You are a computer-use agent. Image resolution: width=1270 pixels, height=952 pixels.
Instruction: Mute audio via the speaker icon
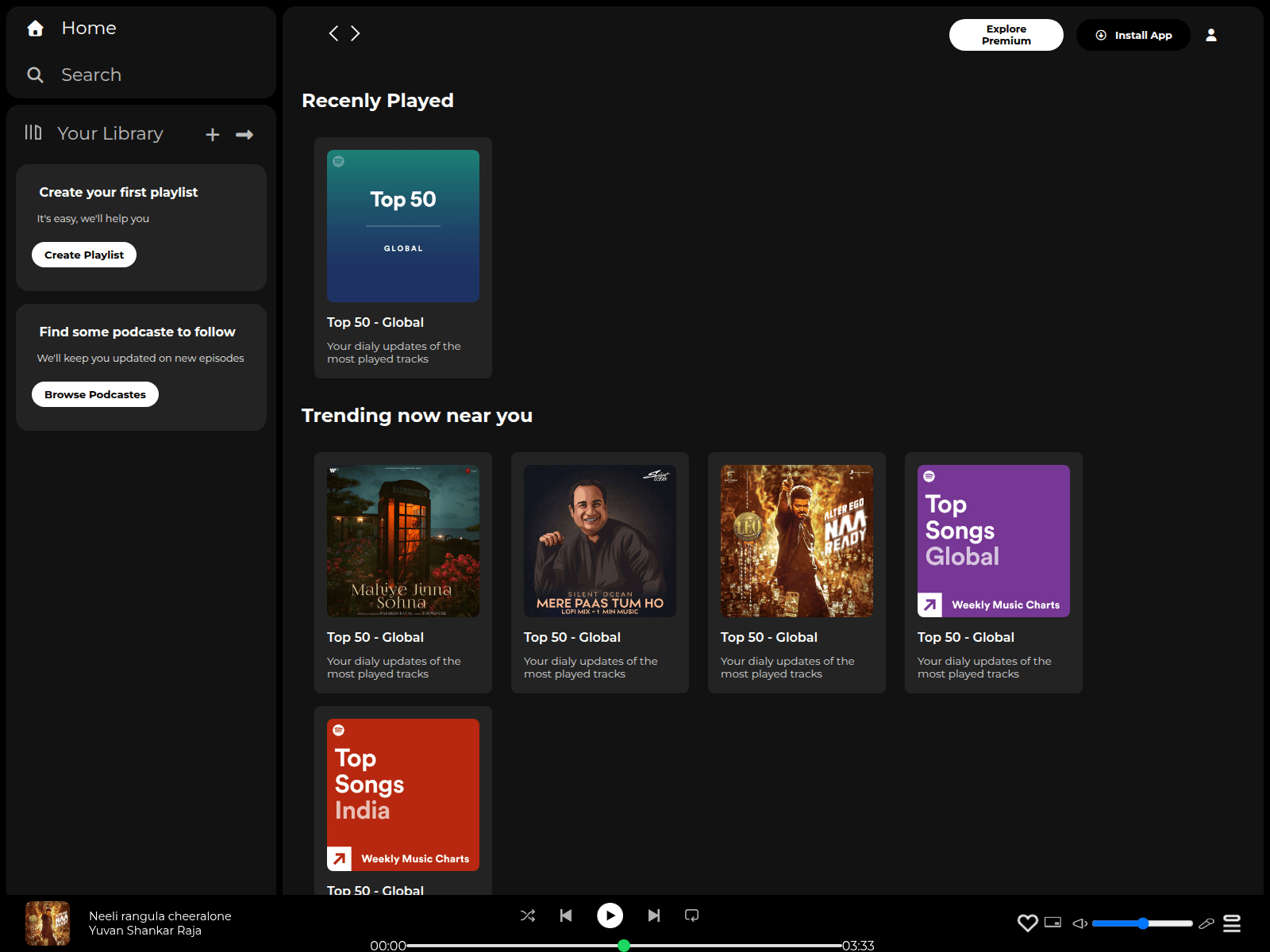coord(1080,923)
